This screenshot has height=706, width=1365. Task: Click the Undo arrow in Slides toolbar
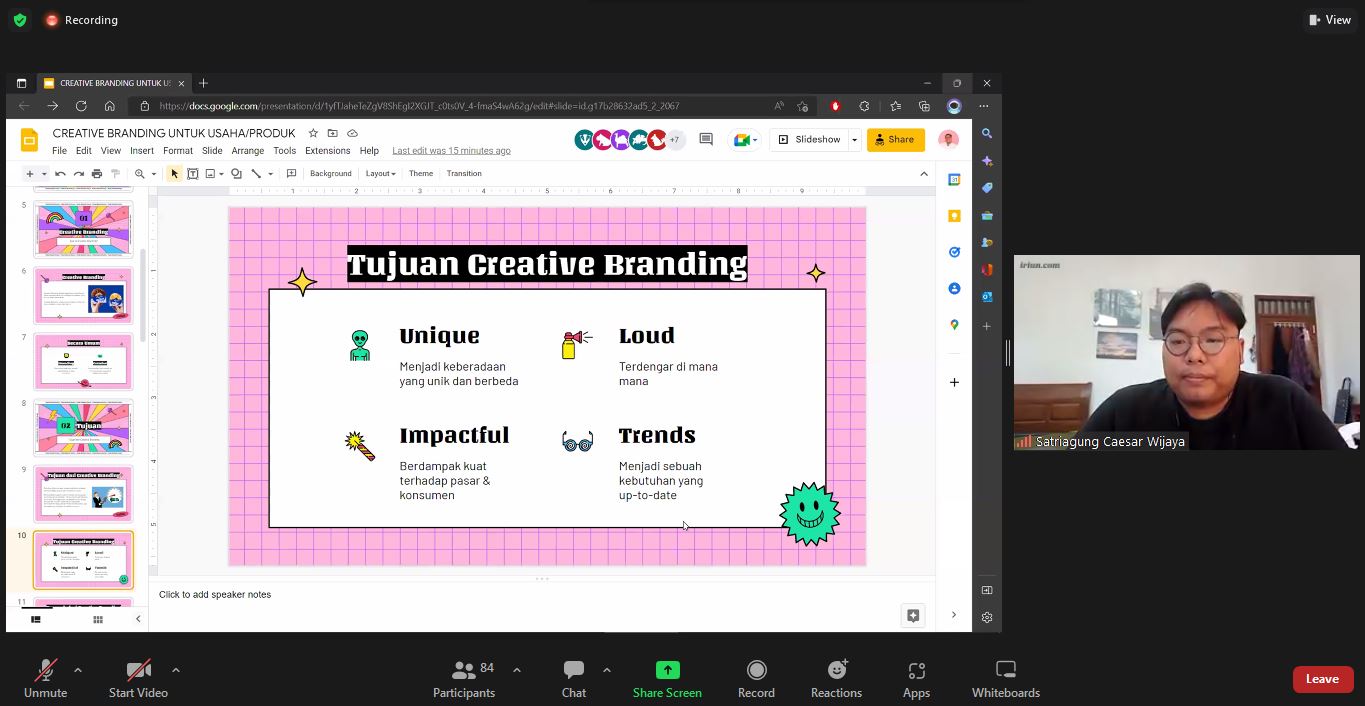pyautogui.click(x=61, y=174)
